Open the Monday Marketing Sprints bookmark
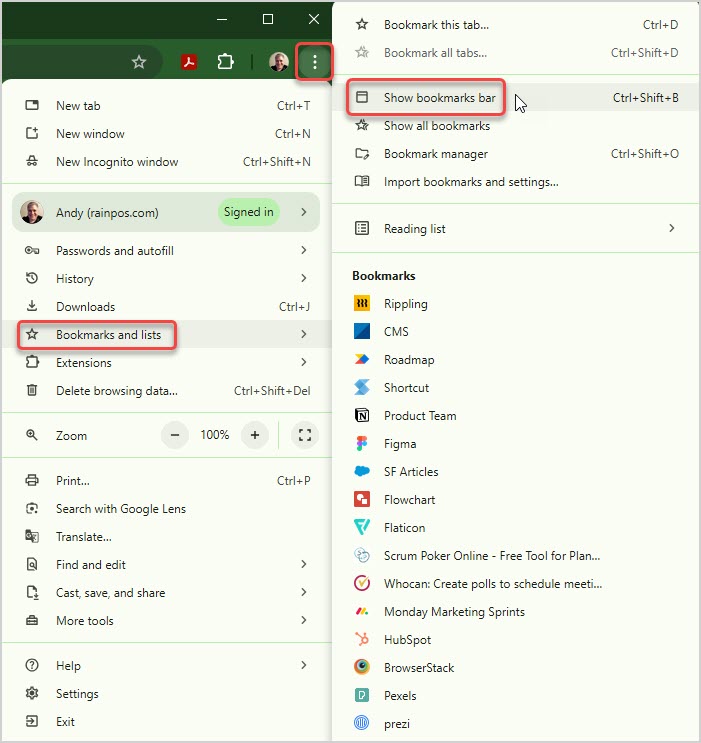The image size is (701, 743). pyautogui.click(x=516, y=611)
